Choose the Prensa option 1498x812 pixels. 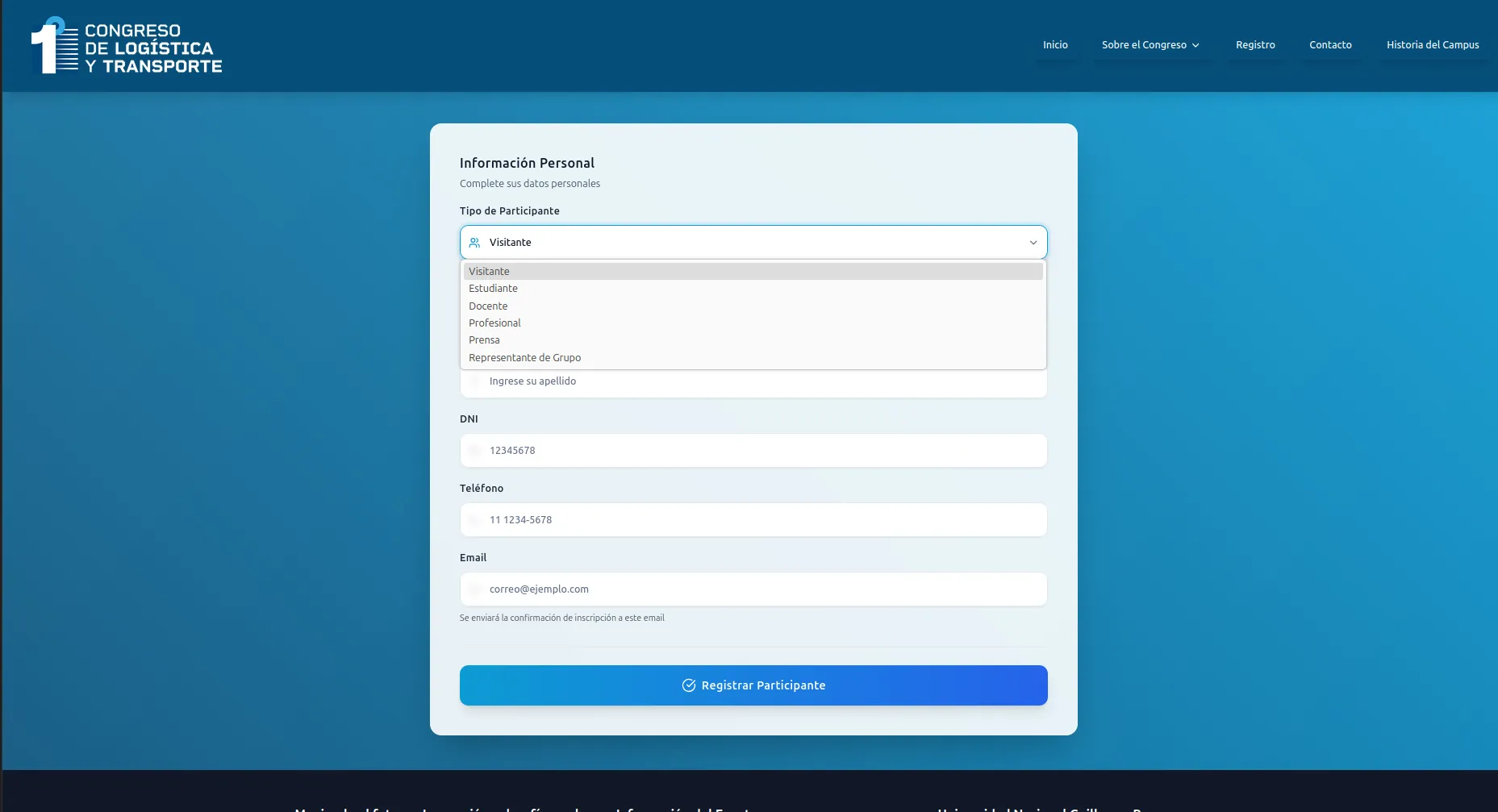pos(484,340)
